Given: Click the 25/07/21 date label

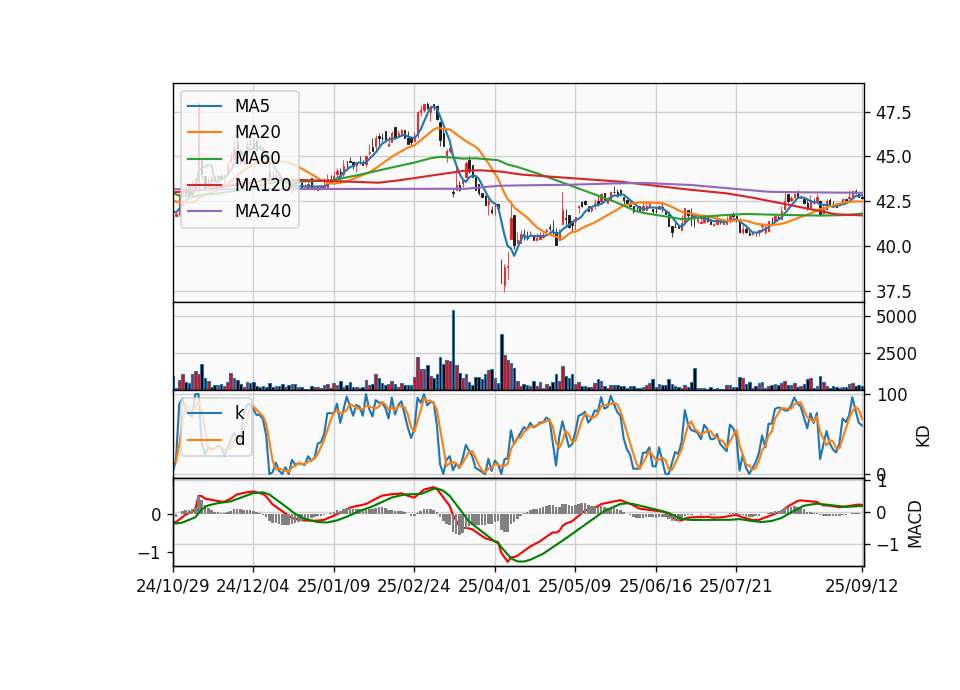Looking at the screenshot, I should coord(735,586).
